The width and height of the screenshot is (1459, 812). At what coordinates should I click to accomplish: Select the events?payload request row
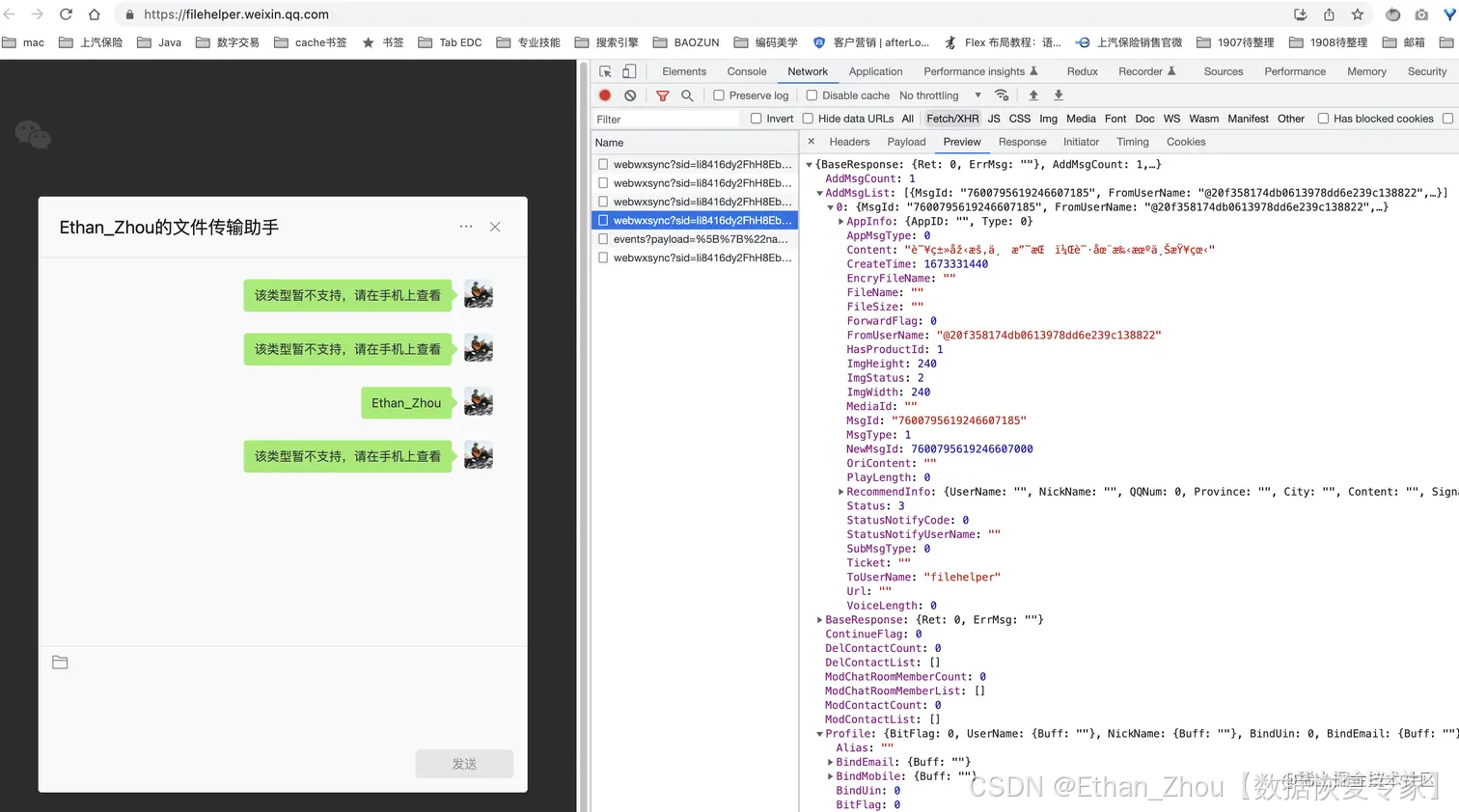[700, 239]
